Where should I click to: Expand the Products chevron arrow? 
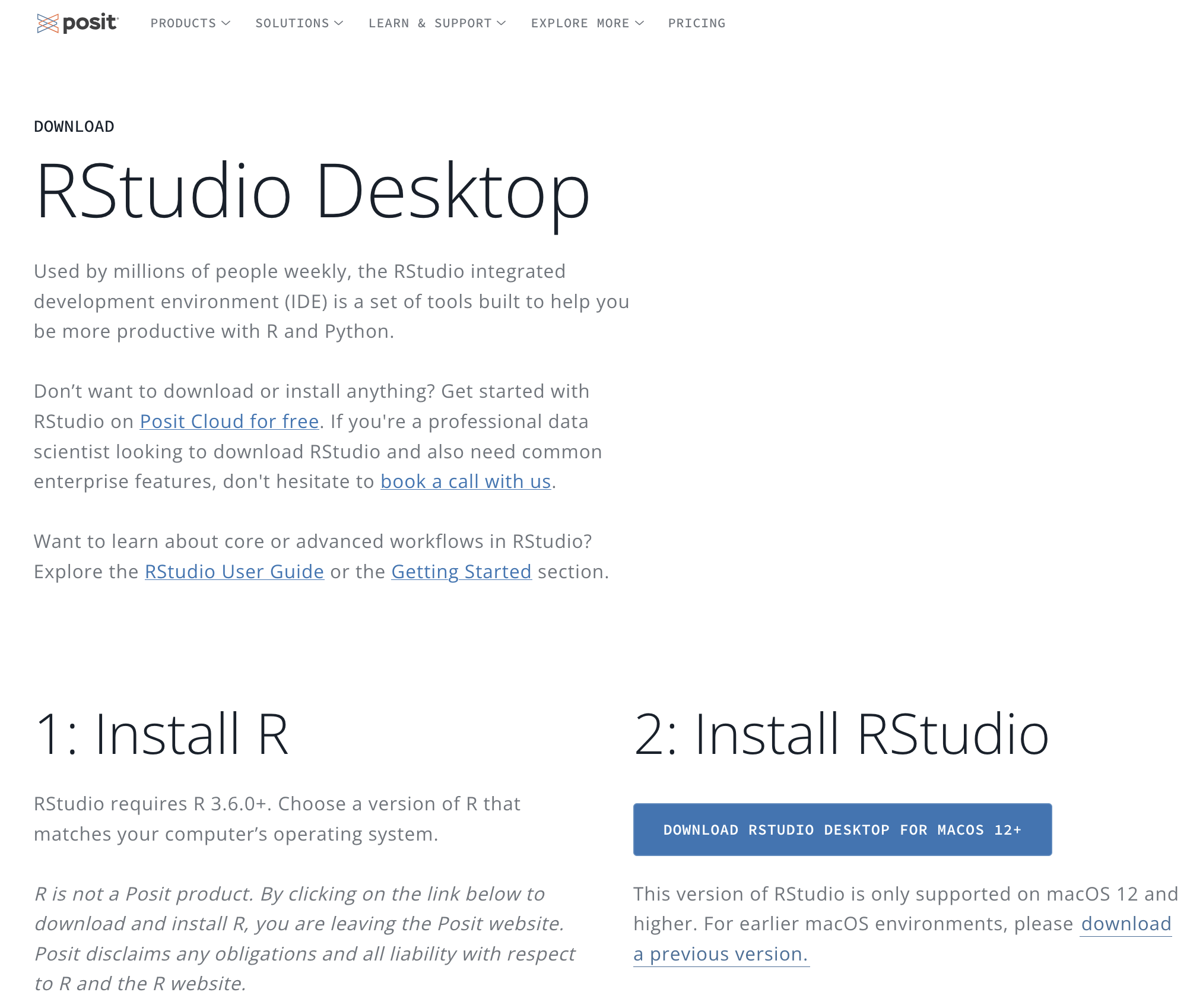click(x=226, y=23)
